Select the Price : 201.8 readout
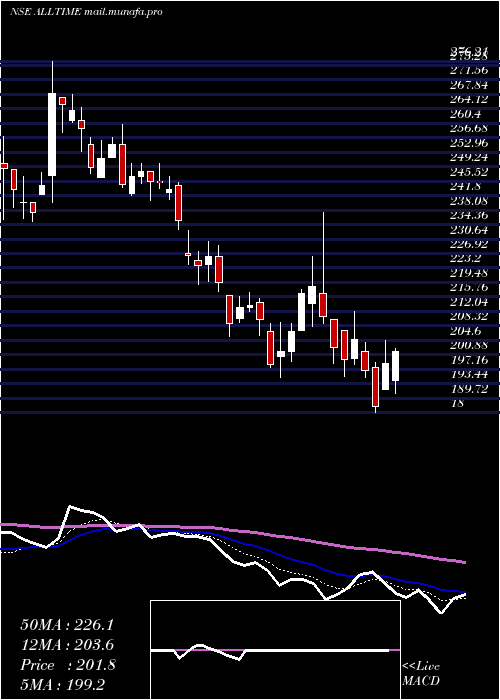 (68, 665)
